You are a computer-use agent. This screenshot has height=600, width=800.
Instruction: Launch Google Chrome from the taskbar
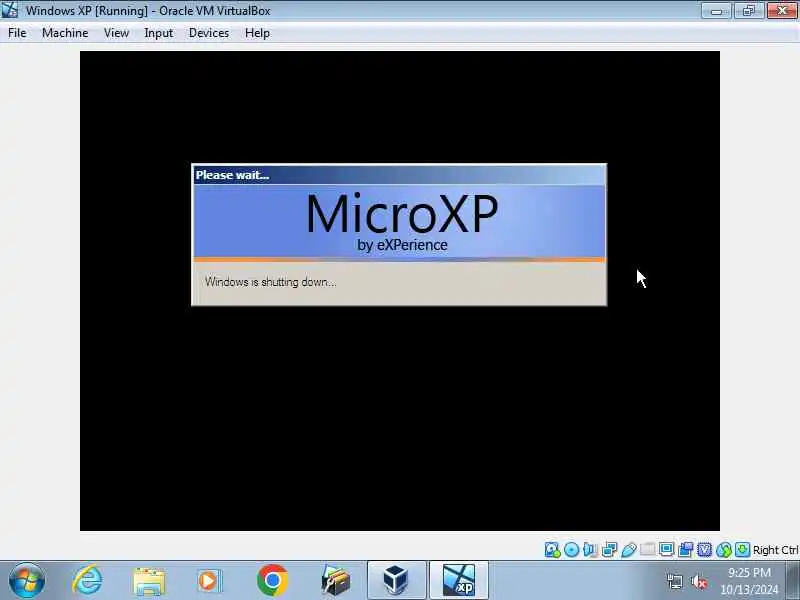272,581
